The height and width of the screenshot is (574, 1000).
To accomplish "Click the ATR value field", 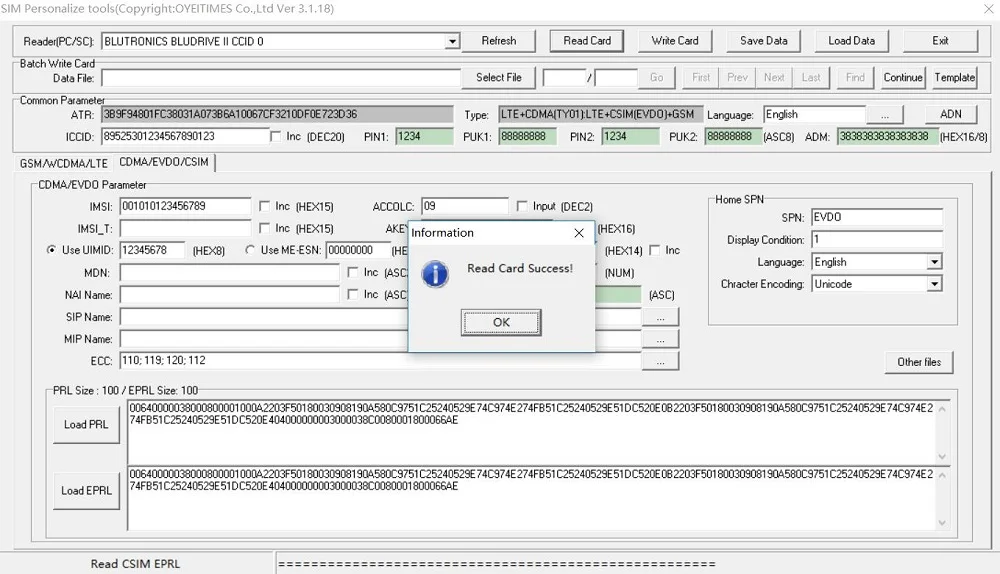I will (x=277, y=115).
